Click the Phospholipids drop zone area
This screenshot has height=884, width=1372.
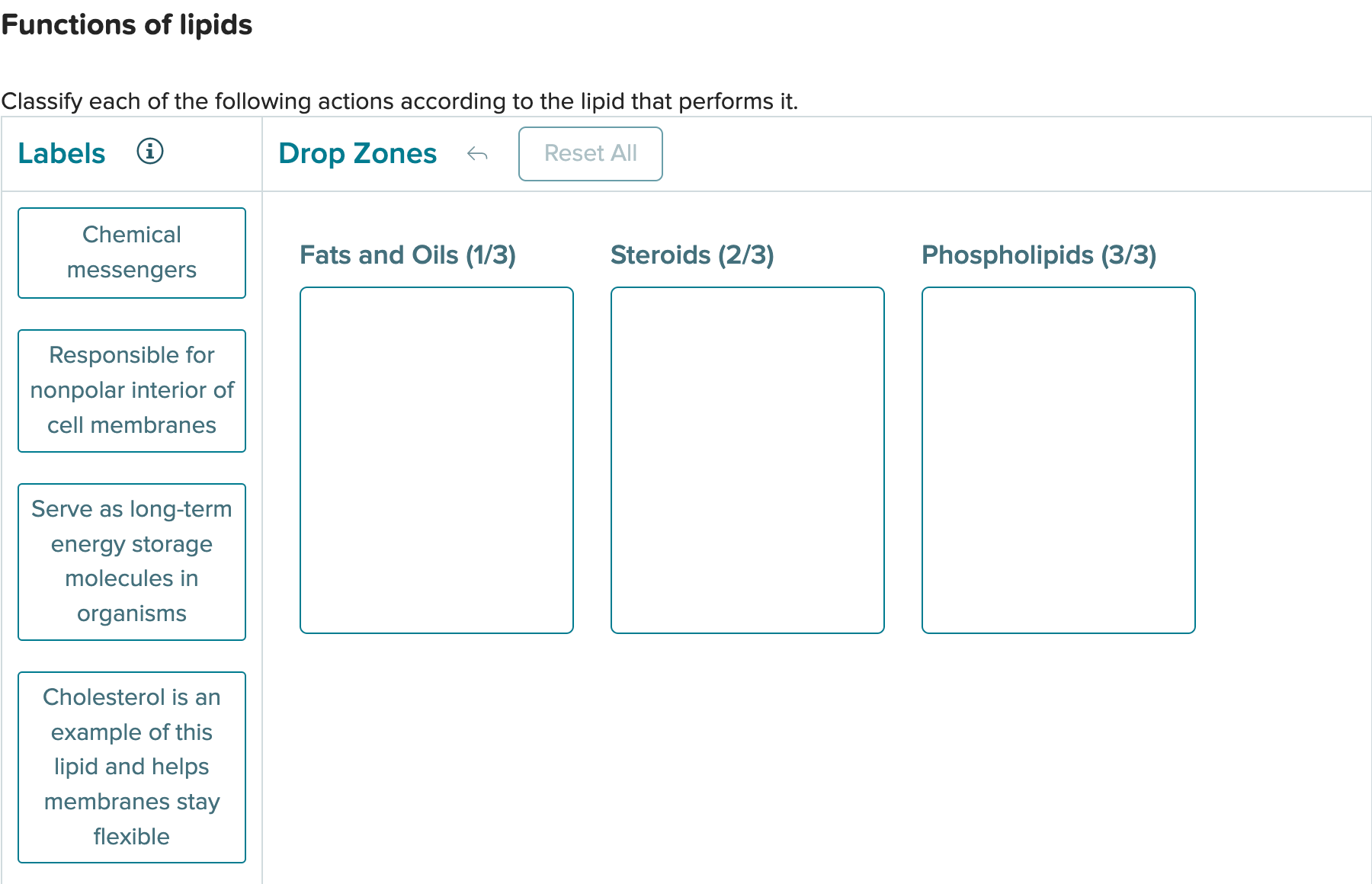pos(1058,457)
